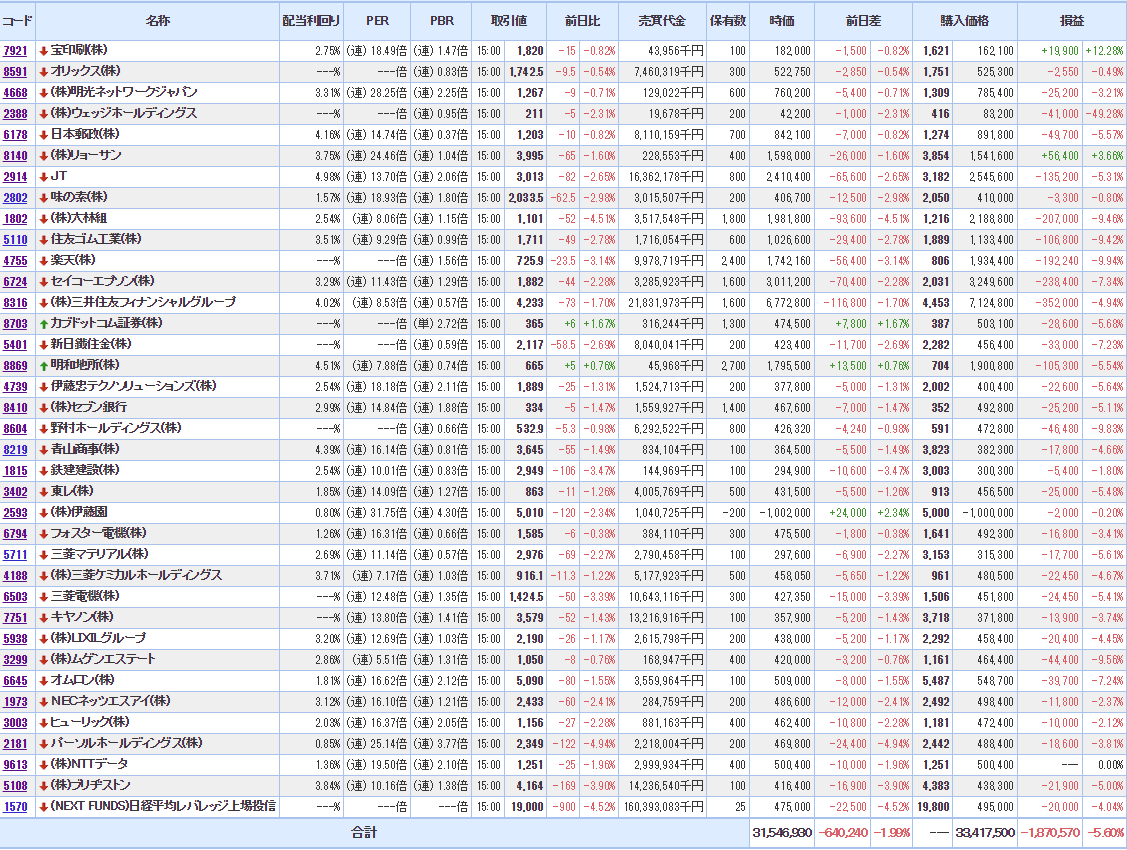This screenshot has height=850, width=1127.
Task: Follow the 8316 code link
Action: [15, 302]
